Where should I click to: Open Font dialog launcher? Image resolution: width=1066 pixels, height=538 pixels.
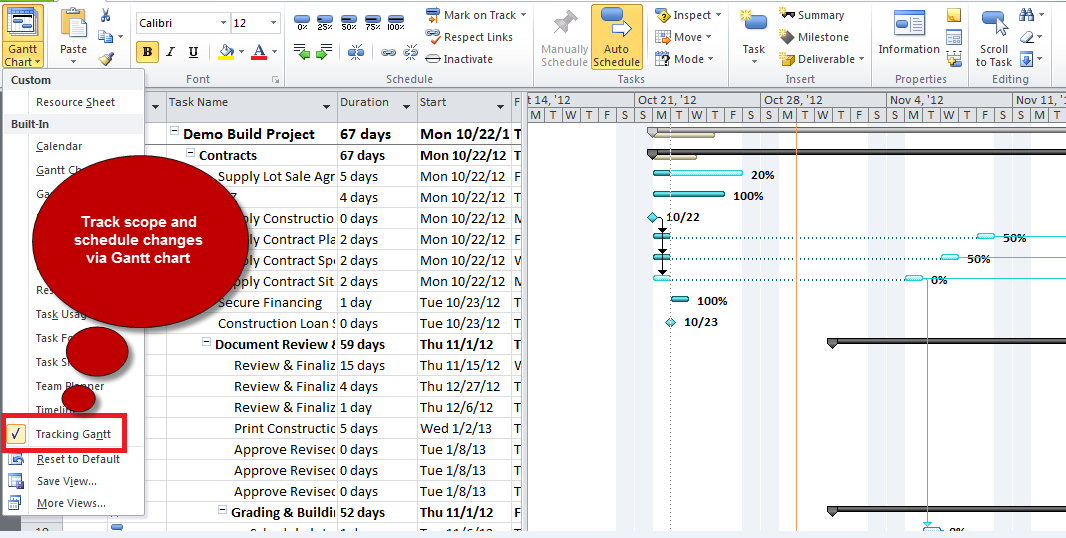pyautogui.click(x=275, y=80)
